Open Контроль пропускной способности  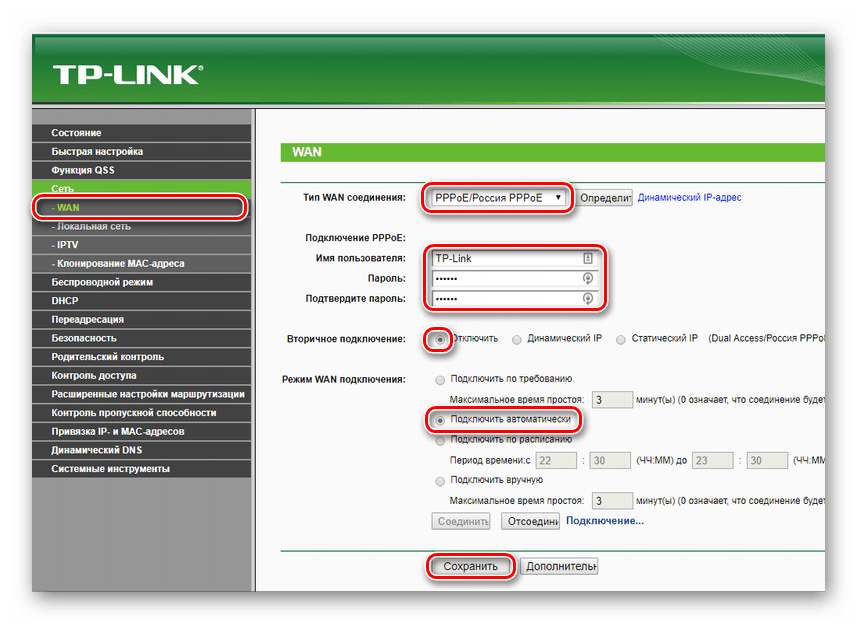pyautogui.click(x=142, y=412)
